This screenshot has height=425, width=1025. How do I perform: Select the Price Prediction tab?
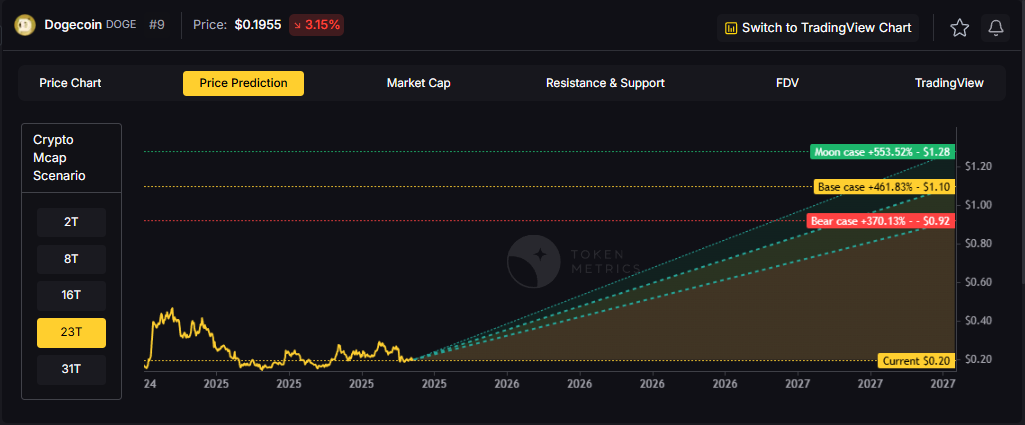tap(243, 83)
